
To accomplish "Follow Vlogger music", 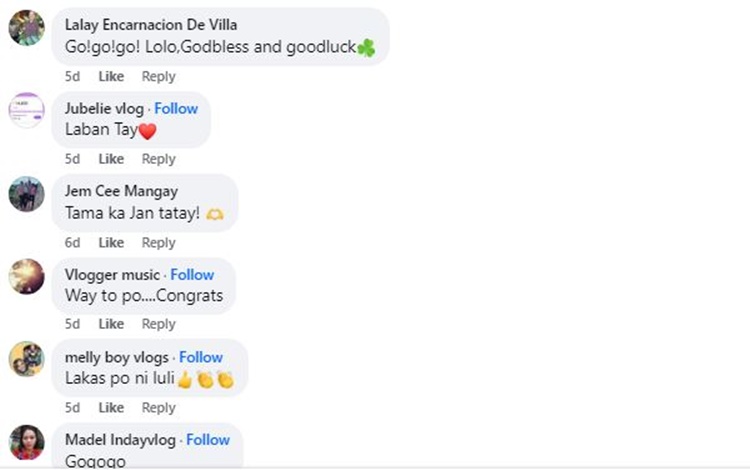I will [192, 274].
